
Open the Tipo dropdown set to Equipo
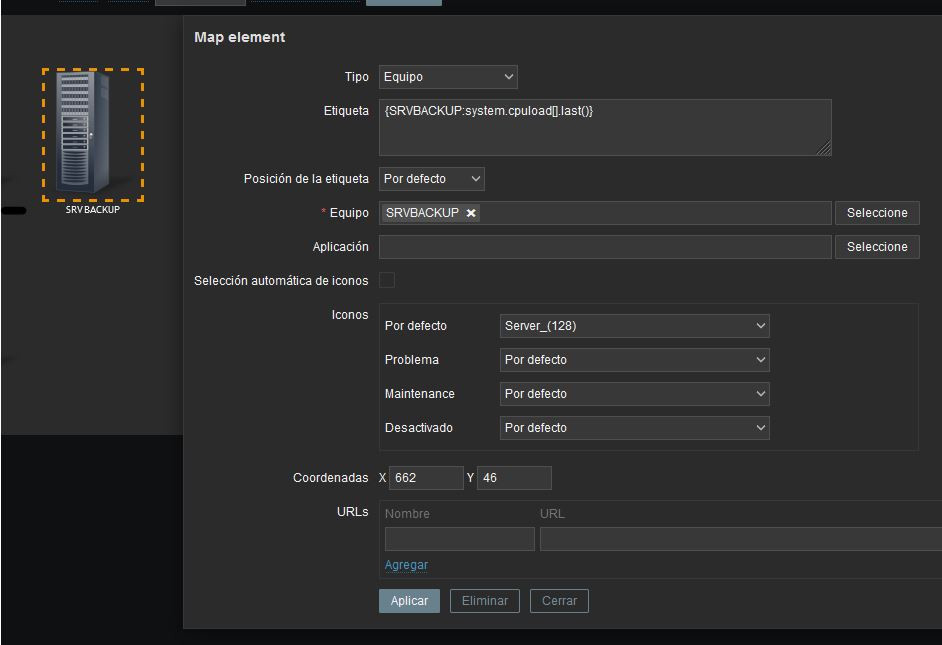tap(448, 77)
